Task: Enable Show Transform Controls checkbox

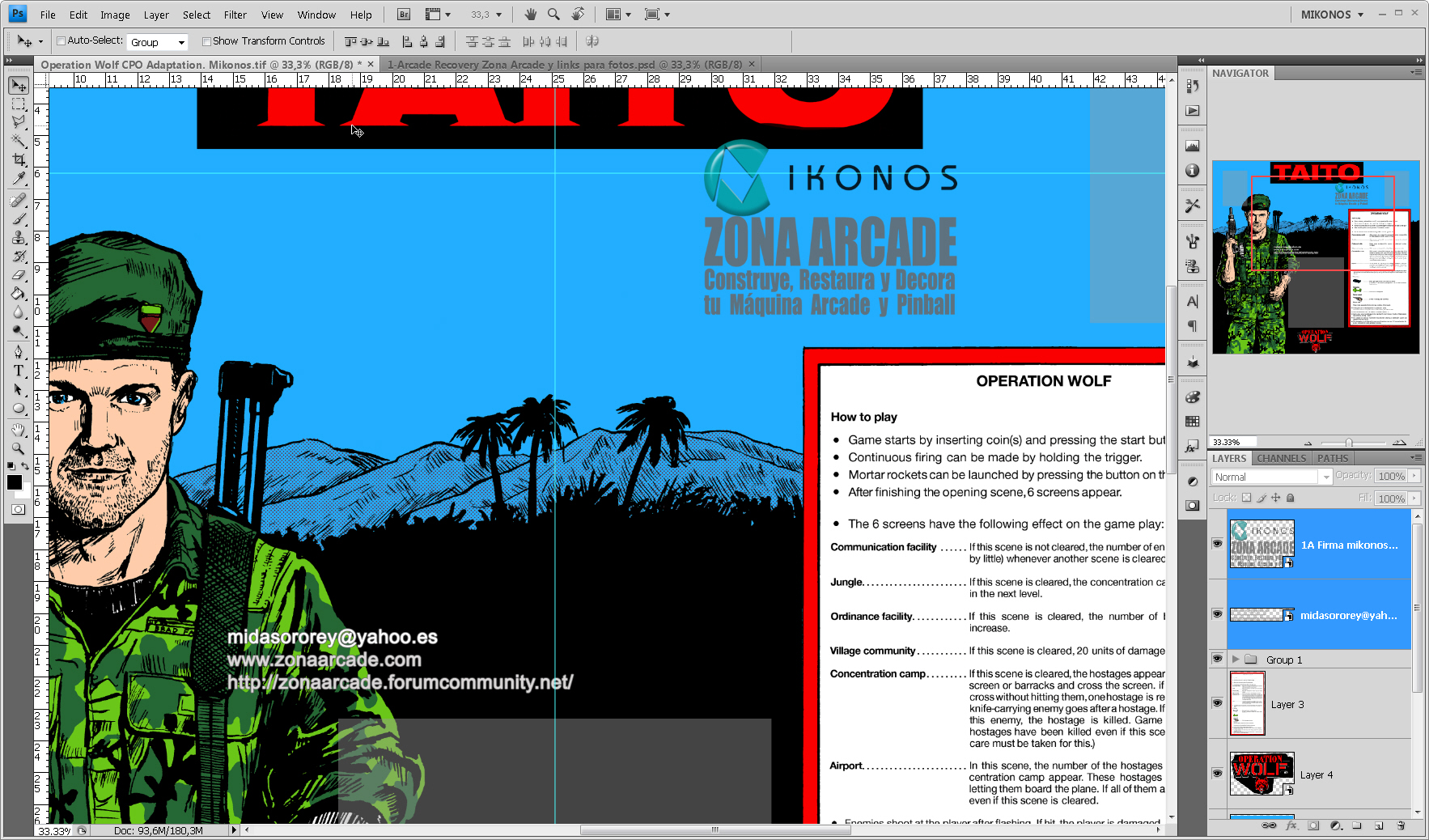Action: (x=206, y=41)
